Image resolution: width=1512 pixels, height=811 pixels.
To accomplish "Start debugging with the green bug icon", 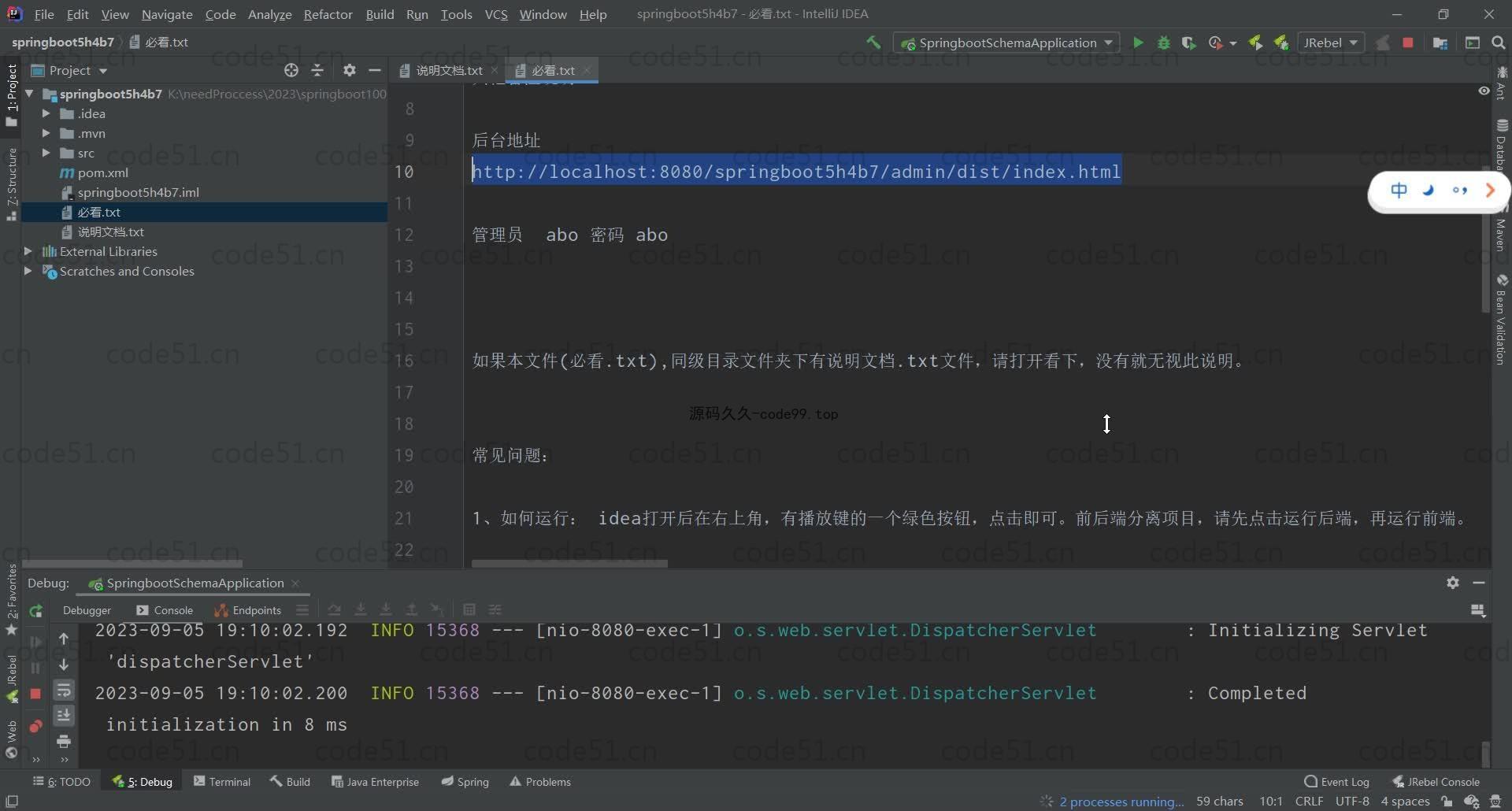I will coord(1163,43).
